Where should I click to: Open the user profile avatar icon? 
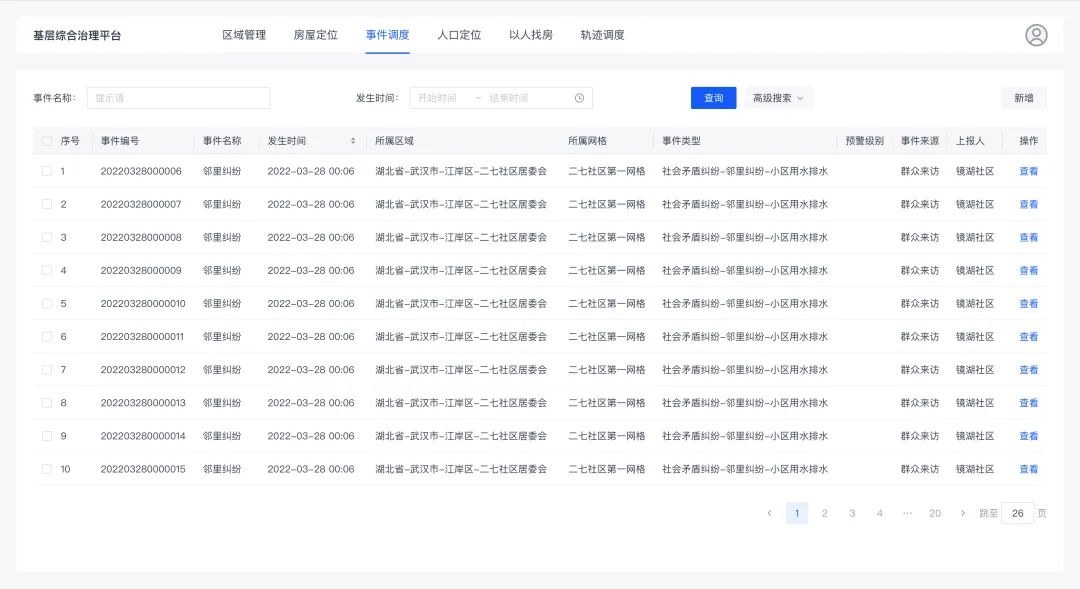pyautogui.click(x=1036, y=35)
